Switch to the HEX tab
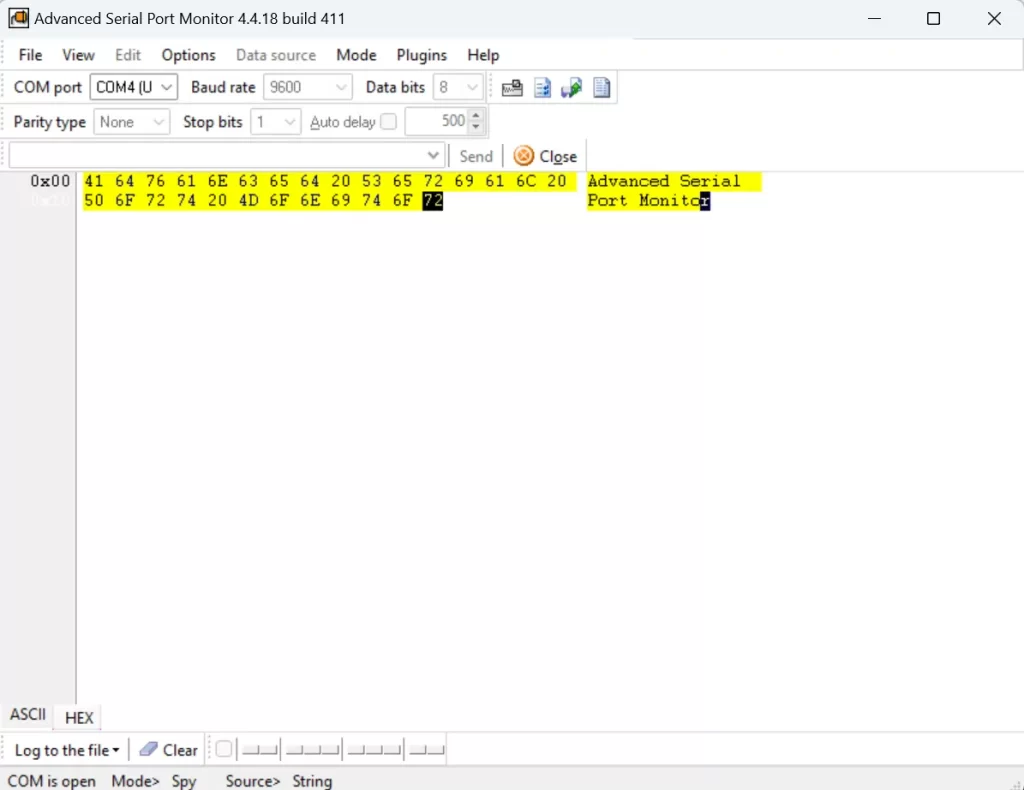The height and width of the screenshot is (790, 1024). click(79, 718)
